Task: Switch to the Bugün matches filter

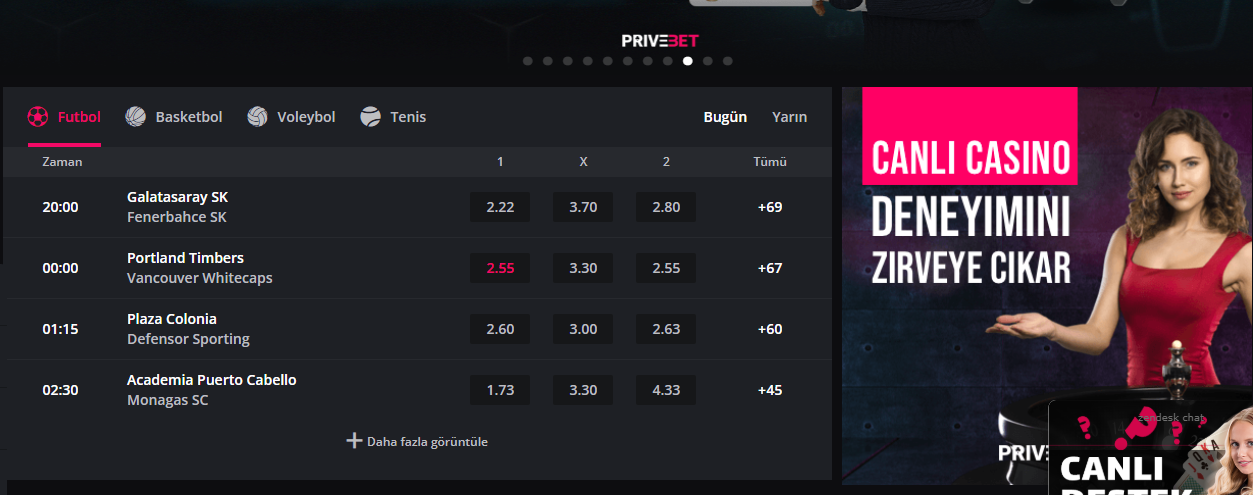Action: [x=725, y=117]
